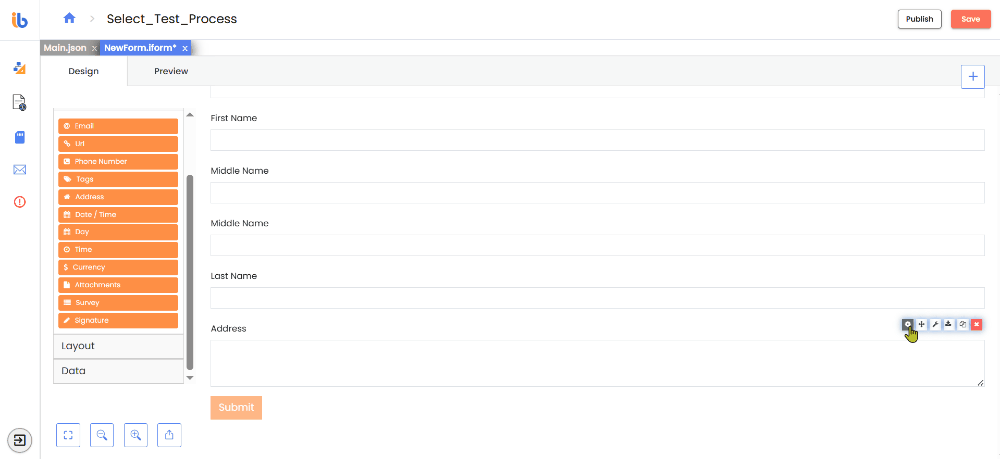
Task: Expand the Layout section
Action: point(119,346)
